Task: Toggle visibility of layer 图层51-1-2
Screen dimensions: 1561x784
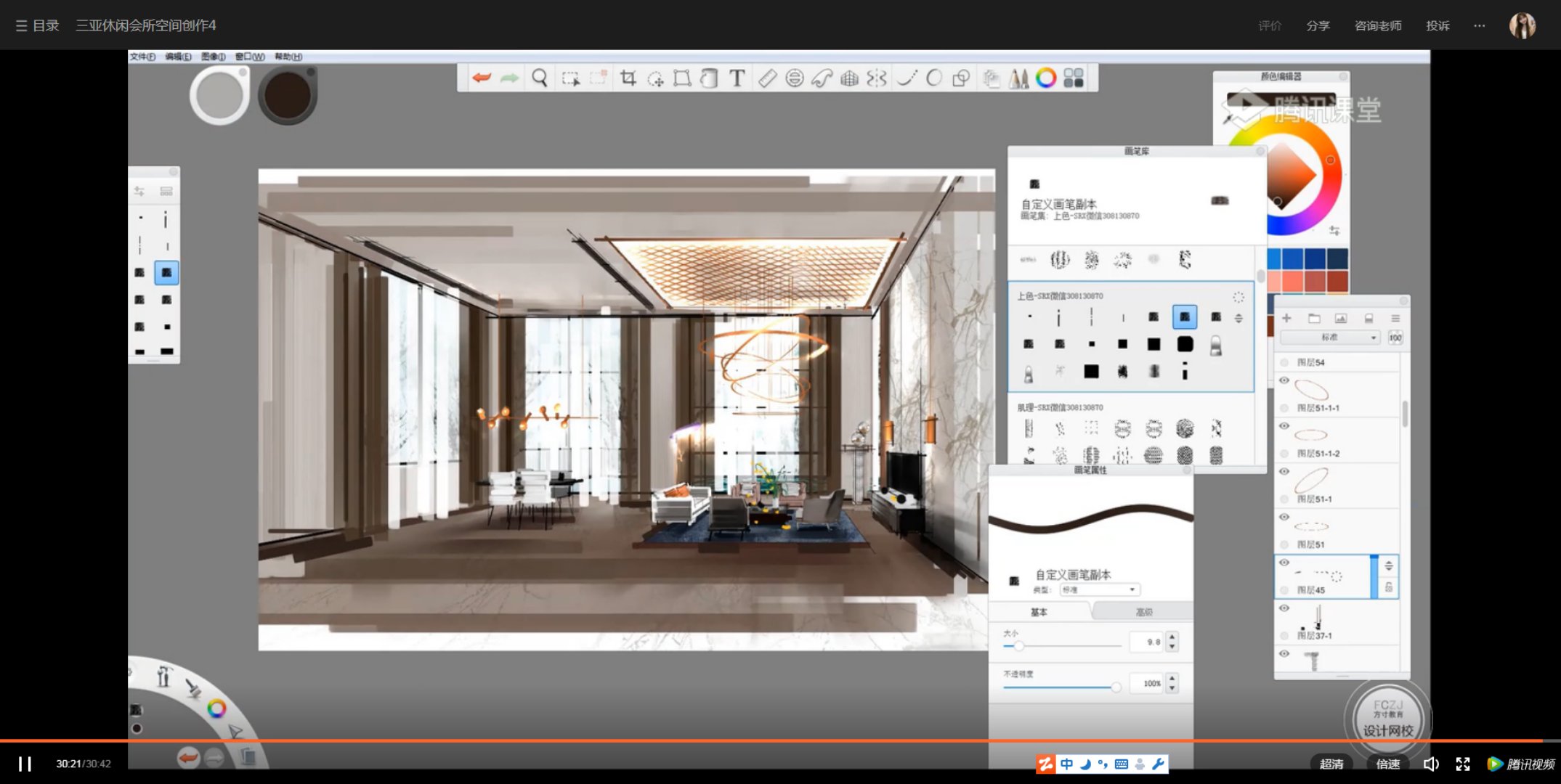Action: 1284,426
